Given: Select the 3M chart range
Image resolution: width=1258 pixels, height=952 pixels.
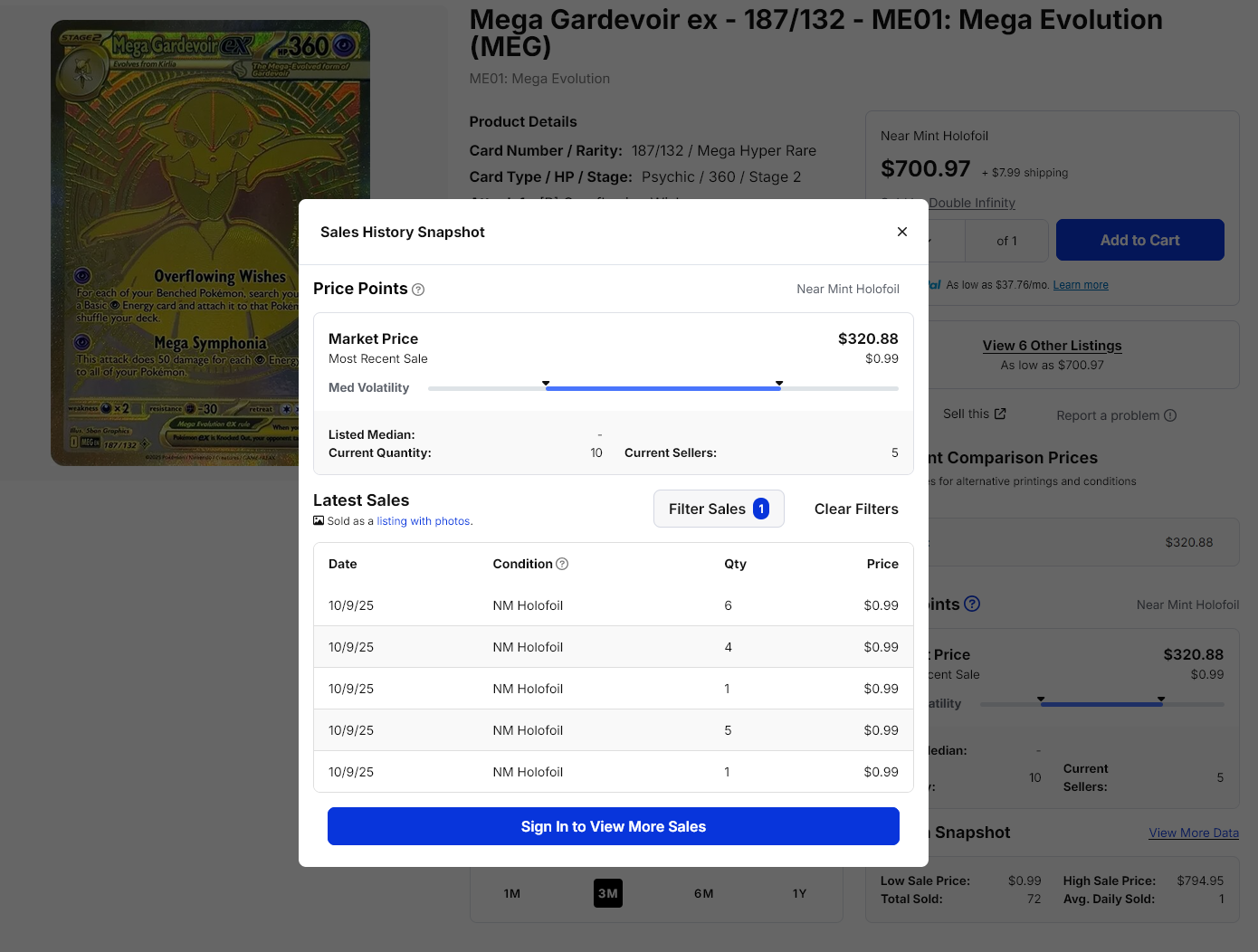Looking at the screenshot, I should [x=608, y=893].
